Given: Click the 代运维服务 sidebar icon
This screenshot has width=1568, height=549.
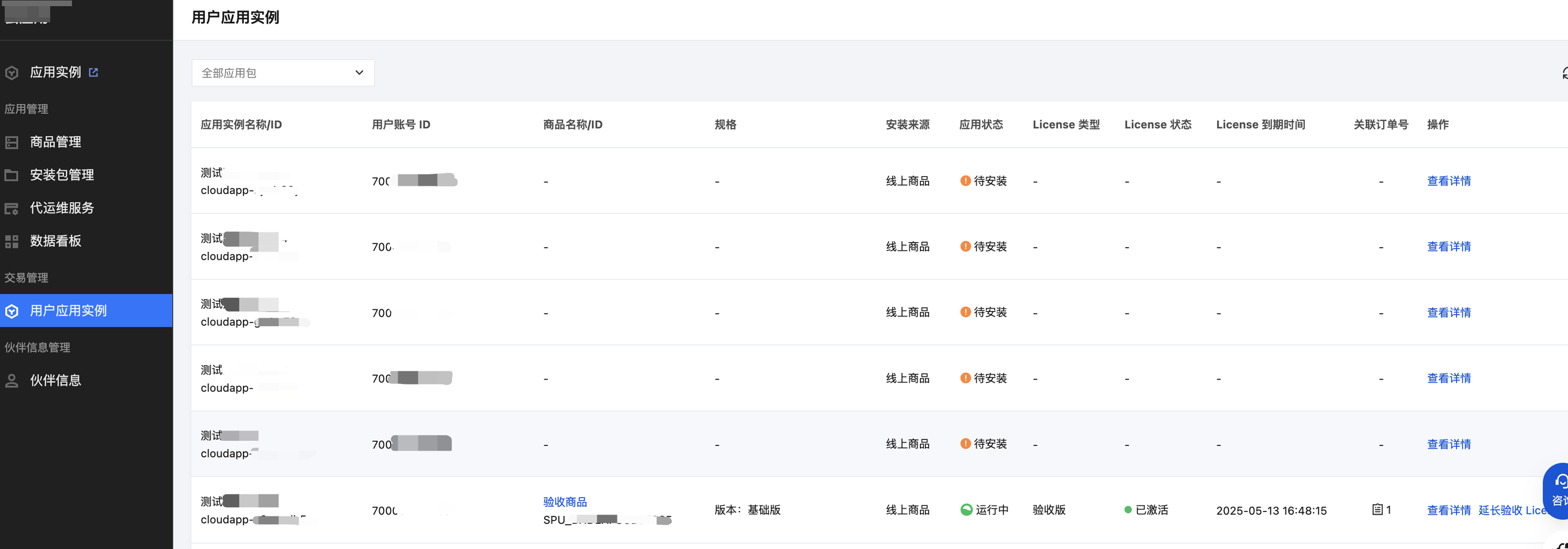Looking at the screenshot, I should tap(11, 209).
